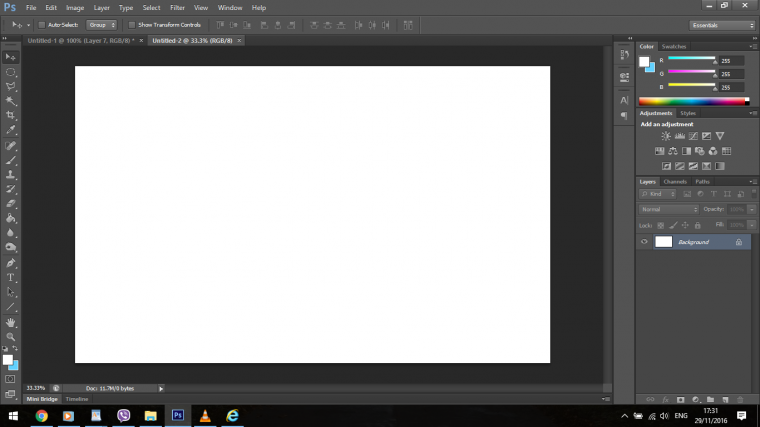Image resolution: width=760 pixels, height=427 pixels.
Task: Open the Move tool preset picker arrow
Action: pos(28,25)
